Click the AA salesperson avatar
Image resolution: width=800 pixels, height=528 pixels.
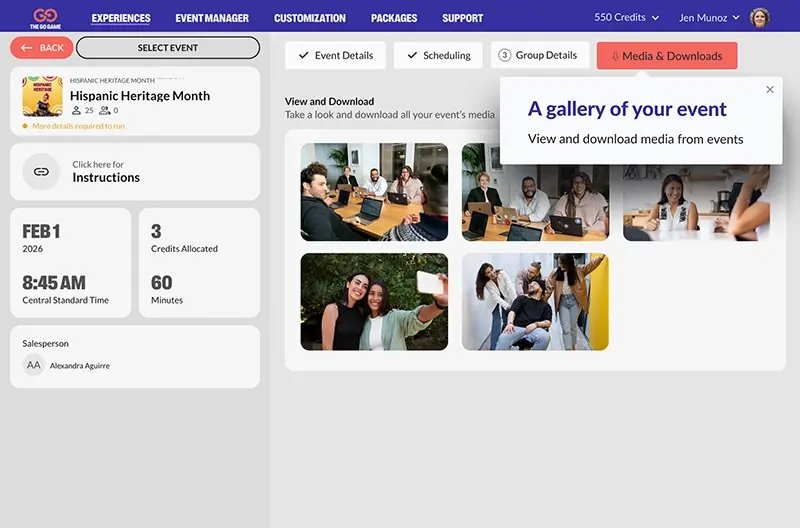34,365
